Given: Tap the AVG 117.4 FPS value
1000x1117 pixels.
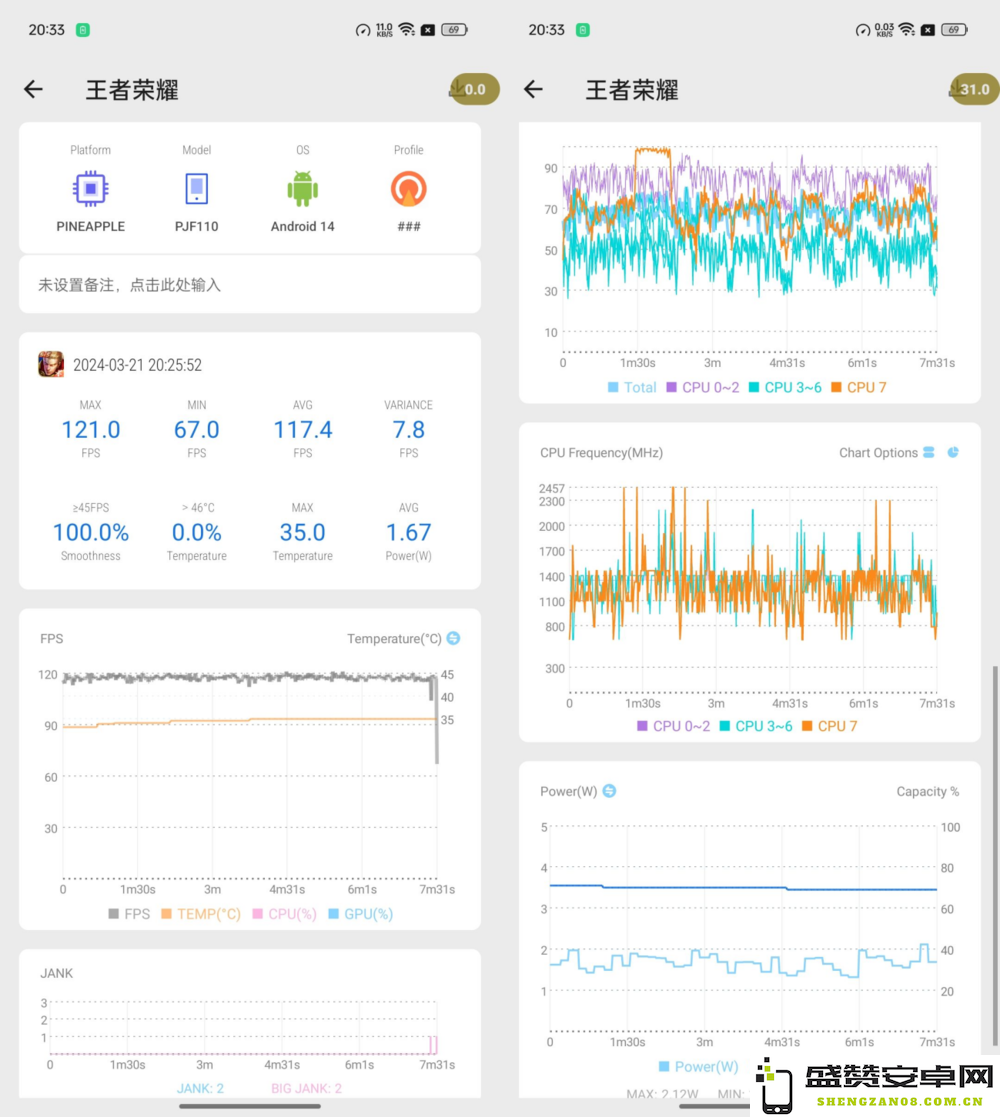Looking at the screenshot, I should point(303,430).
